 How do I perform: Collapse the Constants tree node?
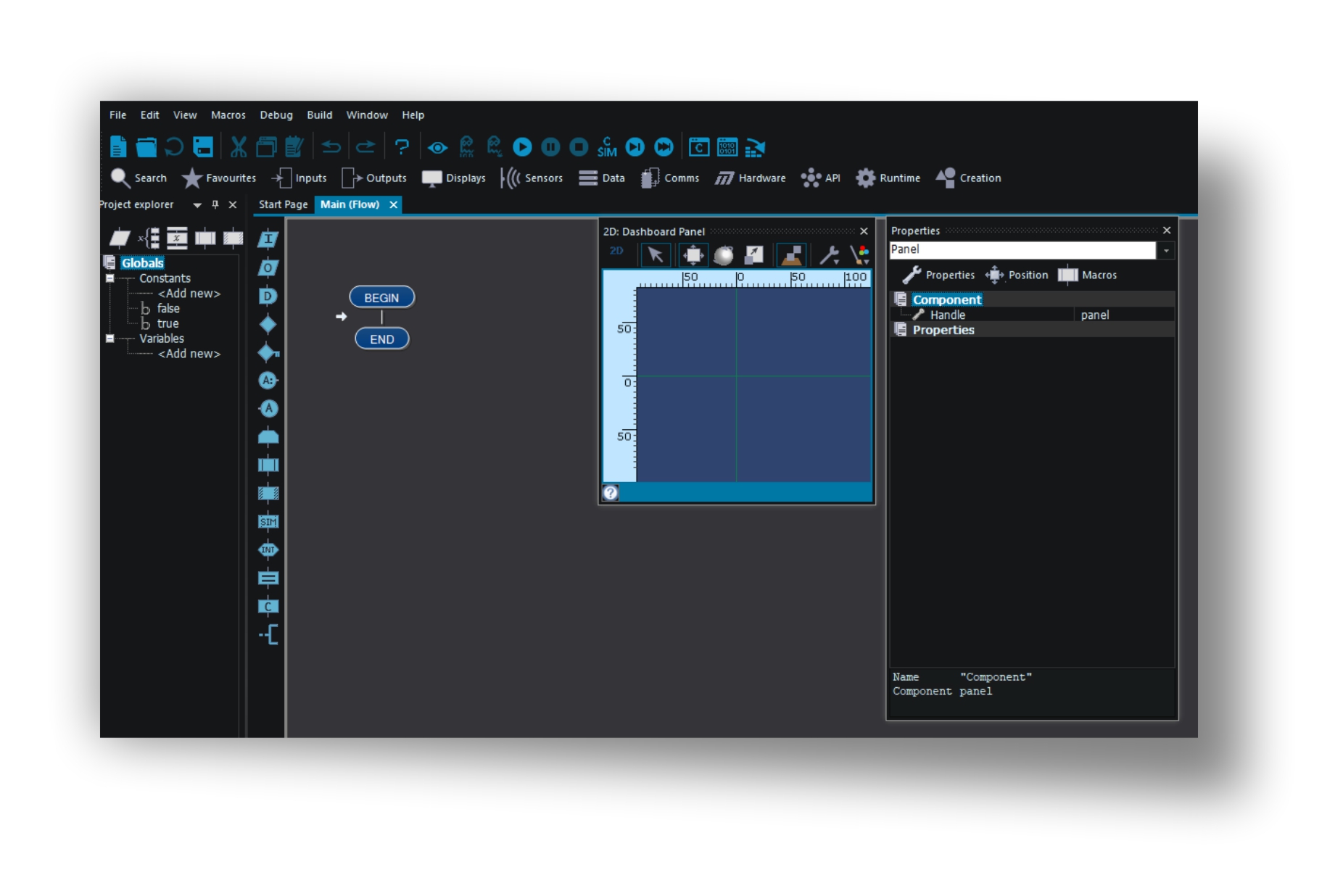coord(110,278)
